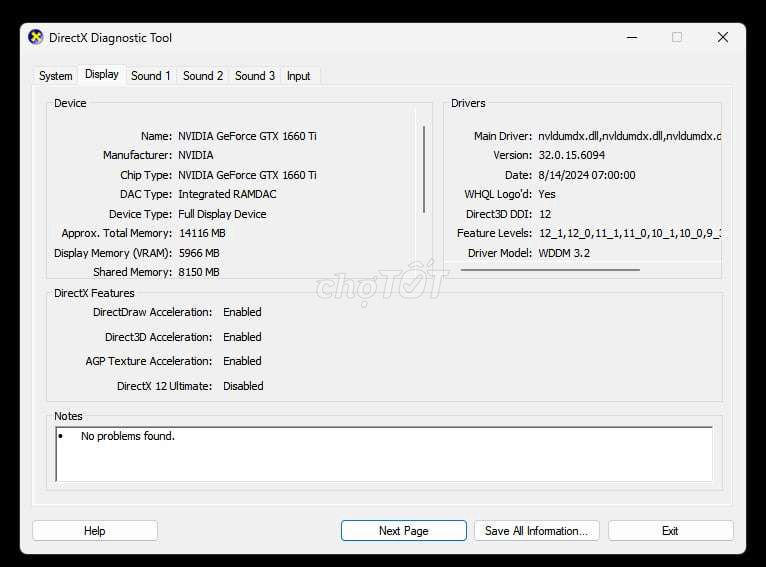Click the Drivers panel horizontal scrollbar
766x567 pixels.
coord(550,270)
